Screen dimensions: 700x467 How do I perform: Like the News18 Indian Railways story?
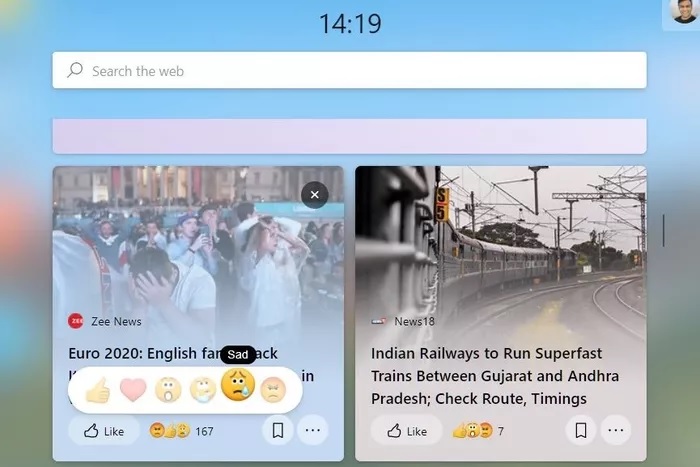point(407,431)
